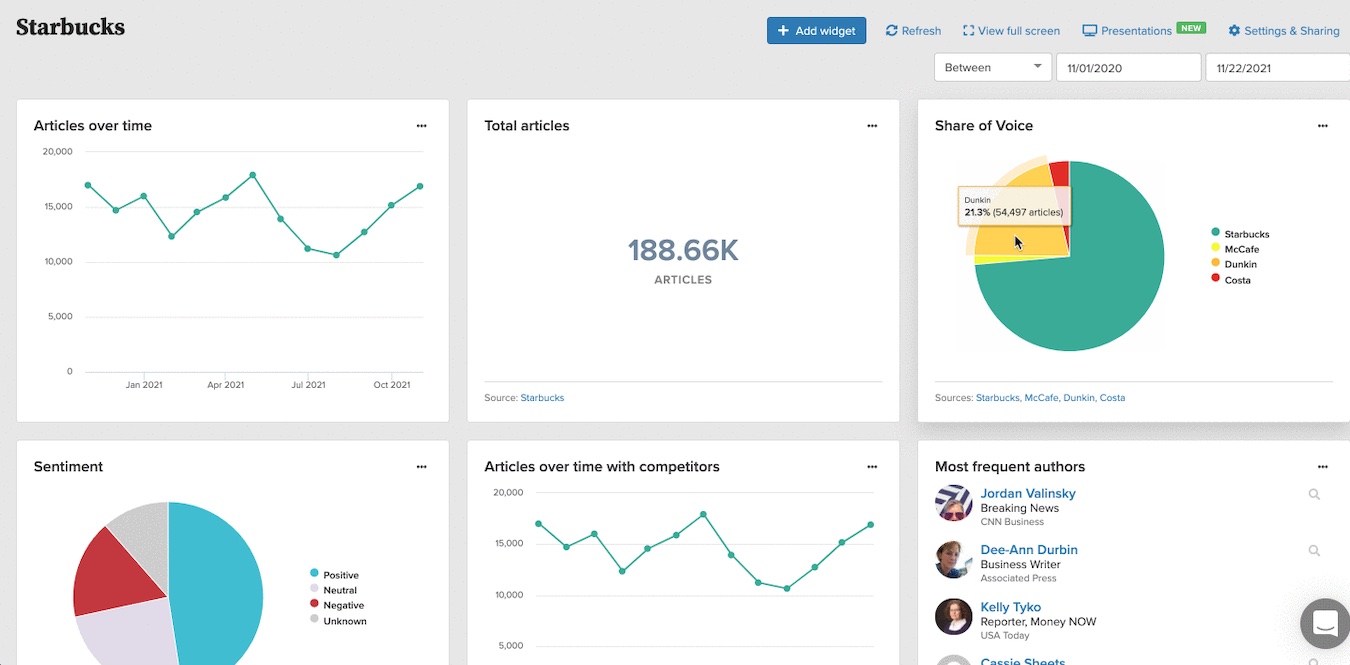Open Settings & Sharing menu

pyautogui.click(x=1284, y=31)
